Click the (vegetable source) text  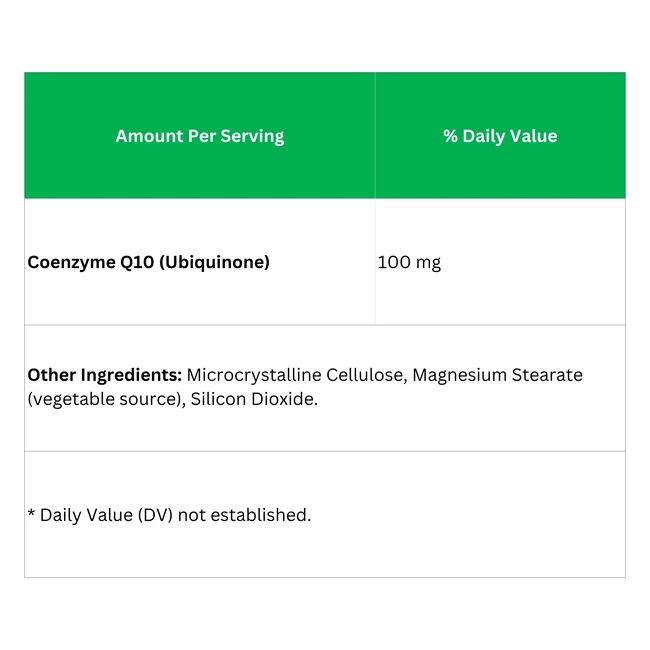(107, 399)
